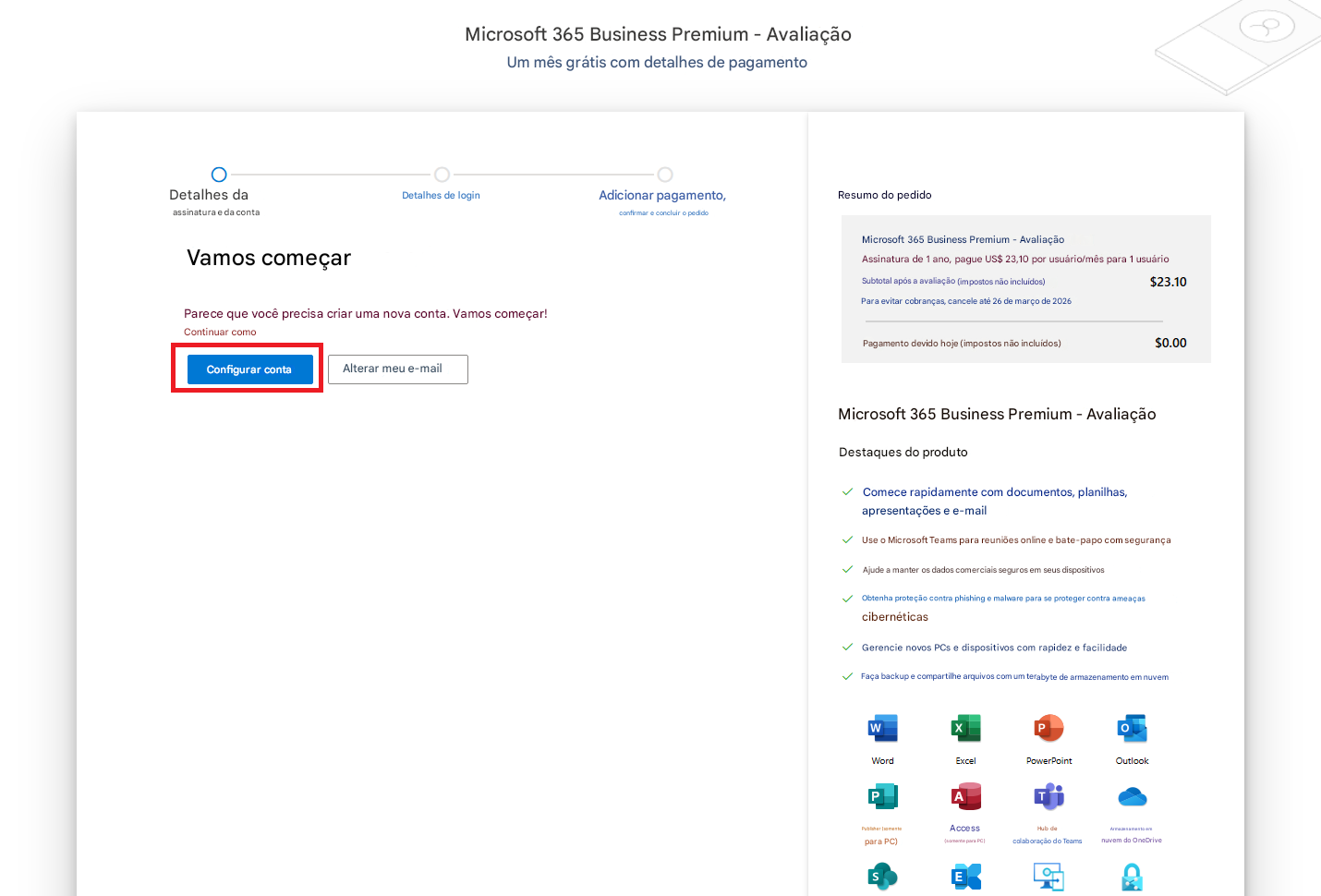The height and width of the screenshot is (896, 1321).
Task: Click the first step circle above Detalhes da assinatura
Action: click(x=219, y=175)
